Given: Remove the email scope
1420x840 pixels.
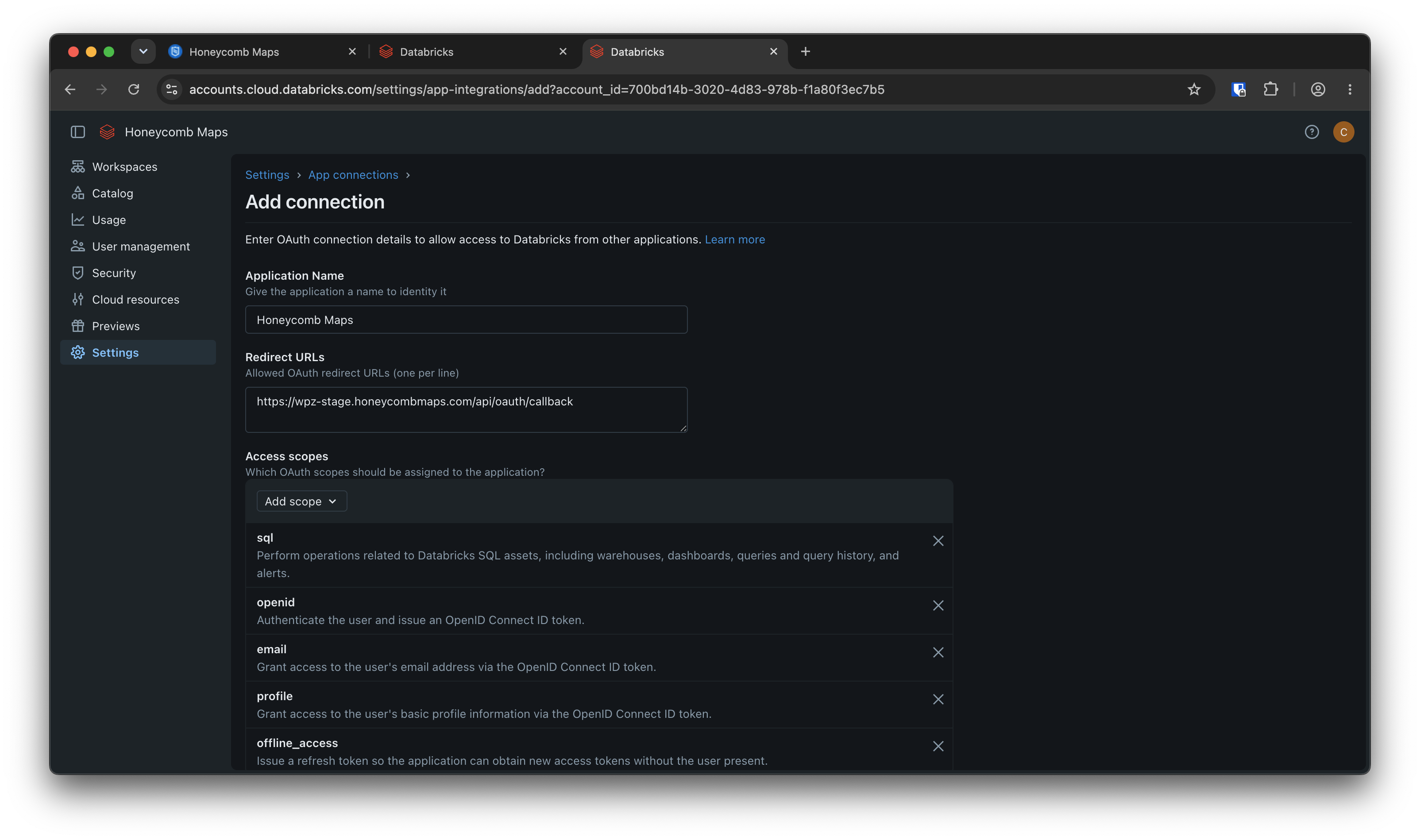Looking at the screenshot, I should (938, 652).
